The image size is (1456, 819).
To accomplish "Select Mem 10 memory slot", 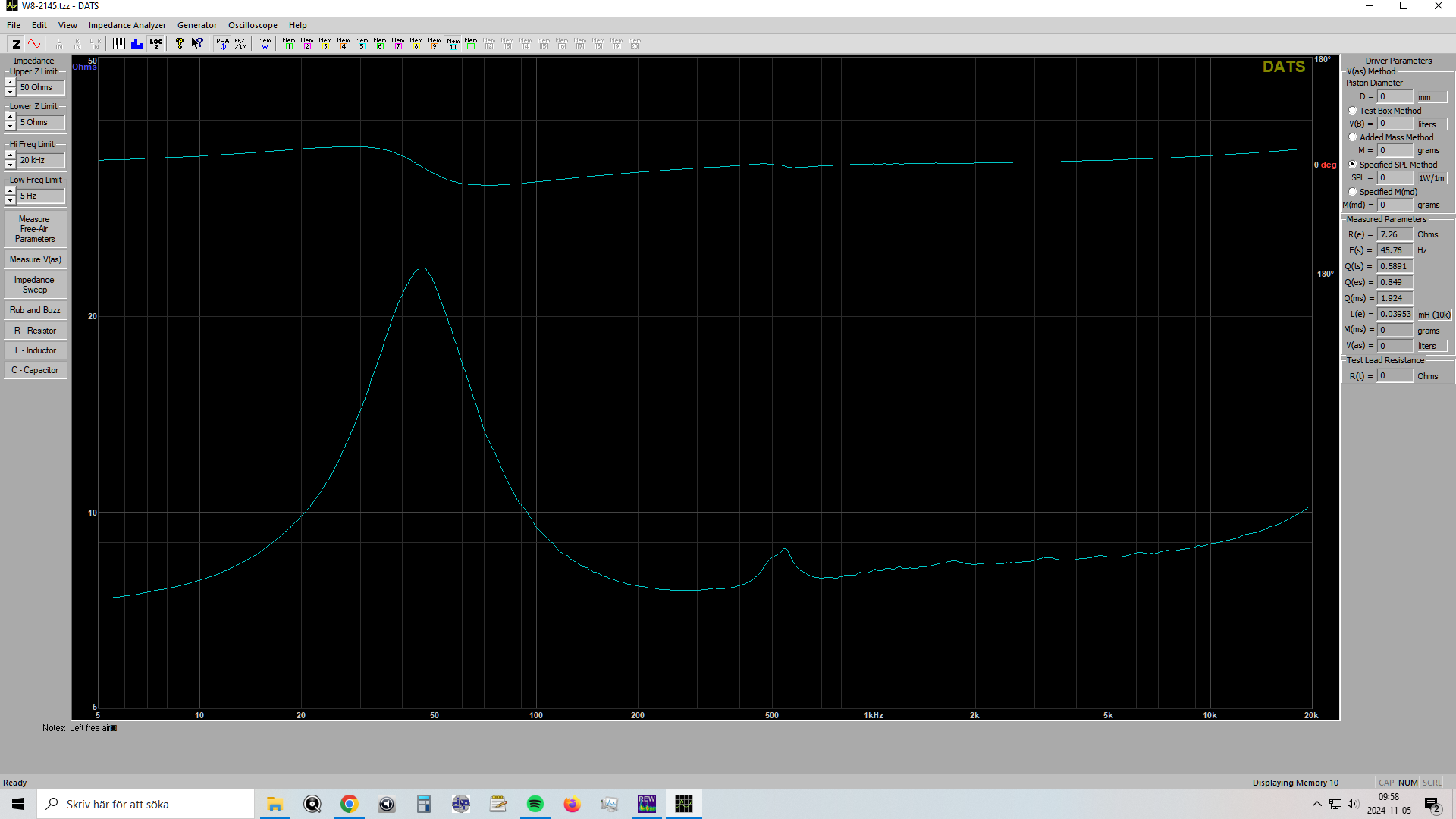I will tap(453, 44).
